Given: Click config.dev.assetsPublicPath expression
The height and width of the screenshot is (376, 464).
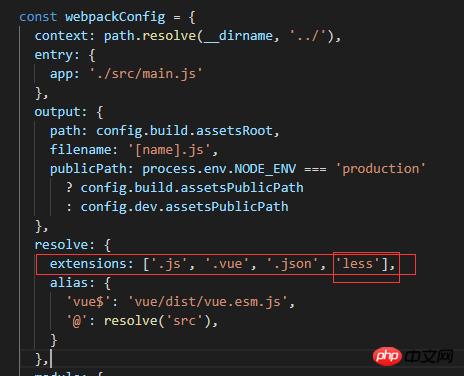Looking at the screenshot, I should pos(184,207).
